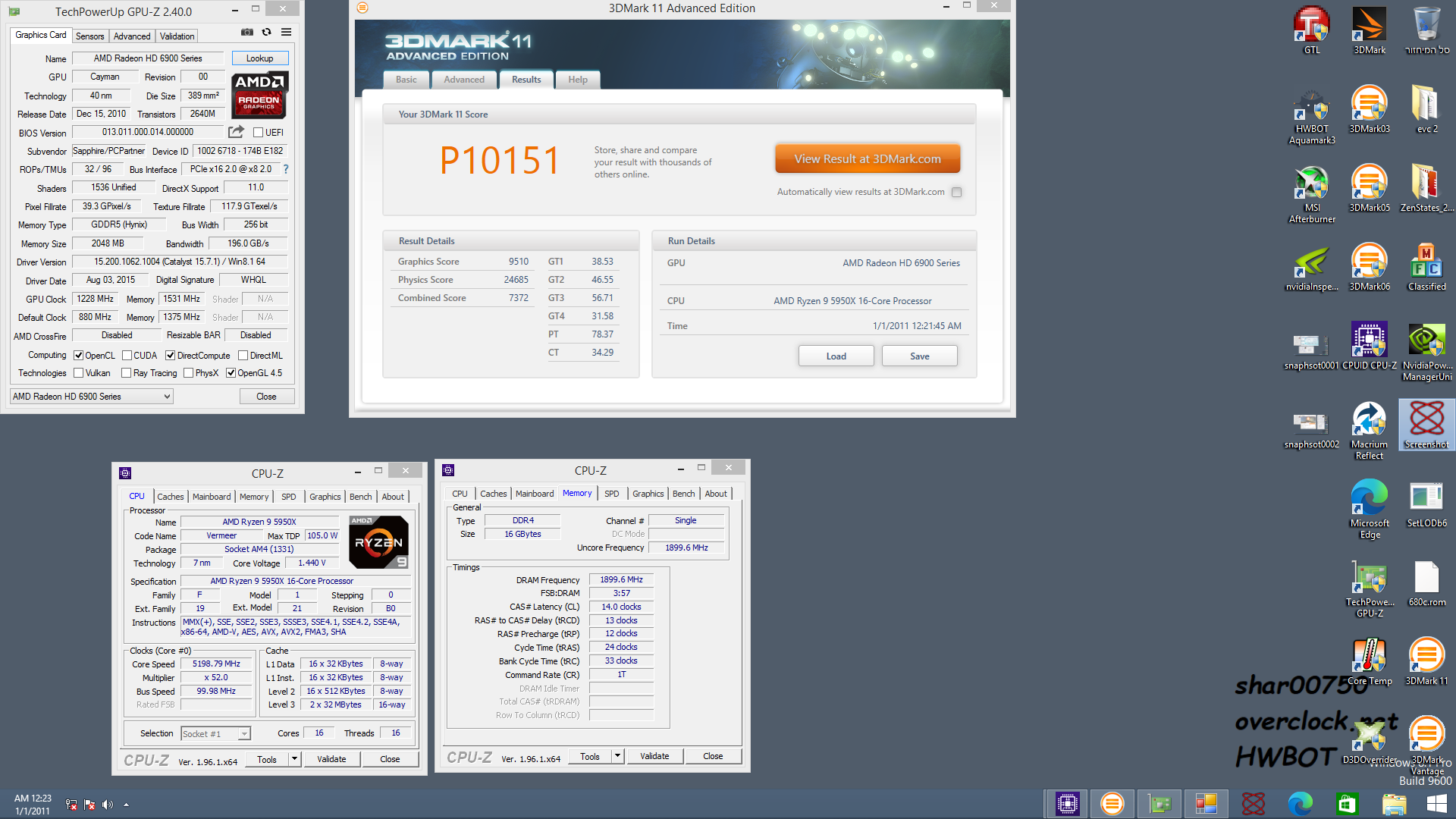Image resolution: width=1456 pixels, height=819 pixels.
Task: Open the GPU-Z hamburger menu icon
Action: pyautogui.click(x=287, y=32)
